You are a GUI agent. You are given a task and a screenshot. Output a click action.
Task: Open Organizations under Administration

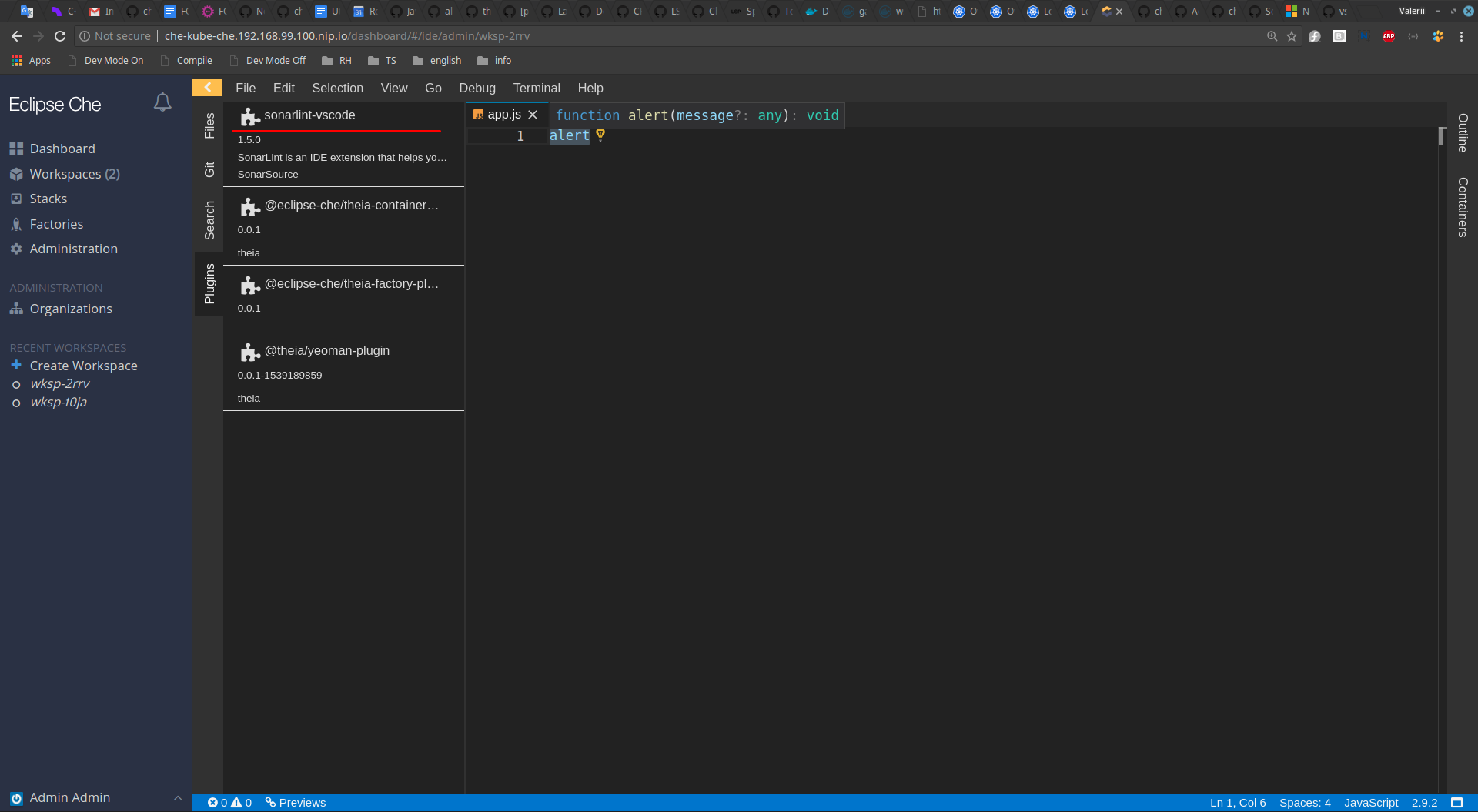click(x=70, y=308)
